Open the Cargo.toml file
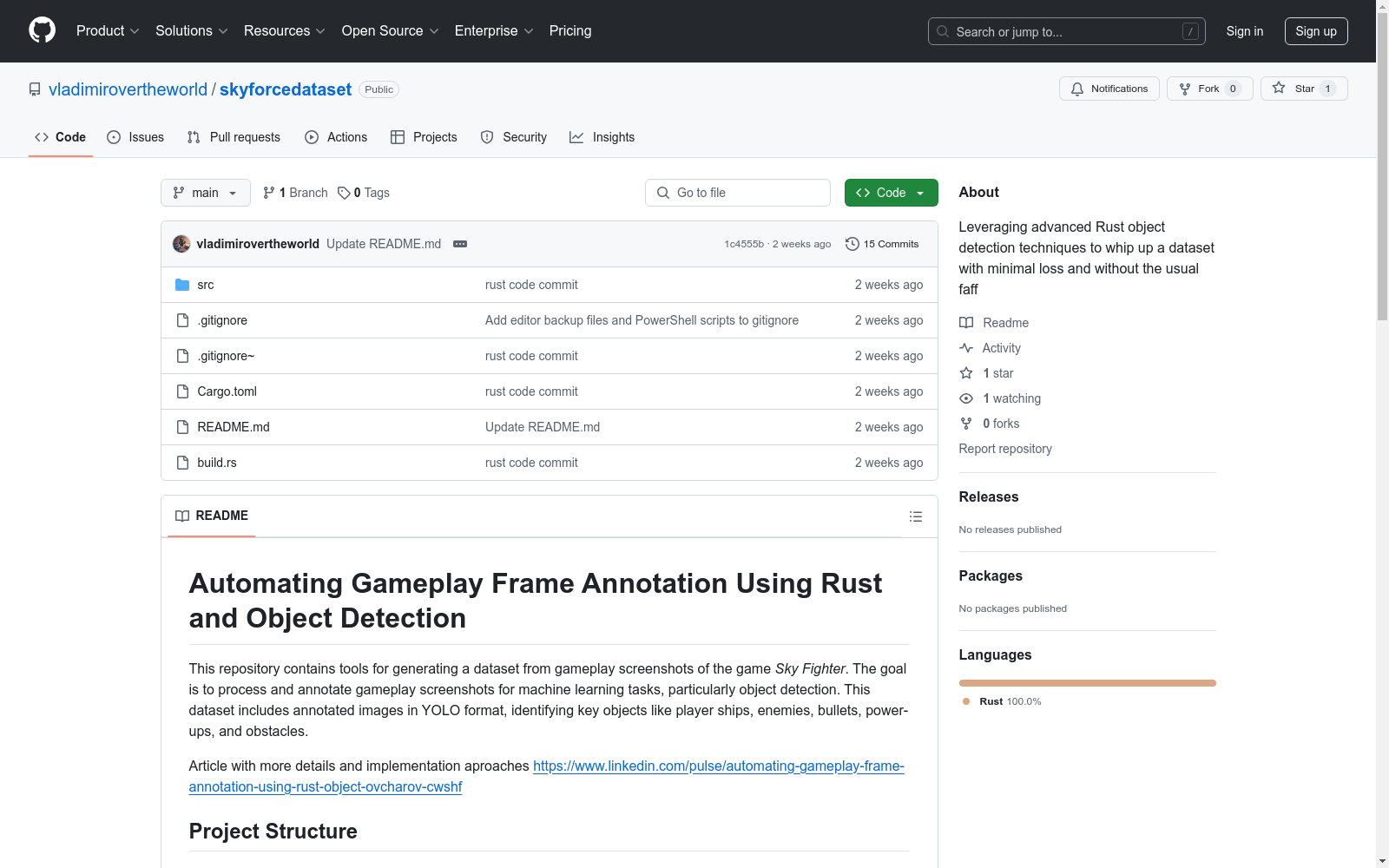 pos(227,391)
